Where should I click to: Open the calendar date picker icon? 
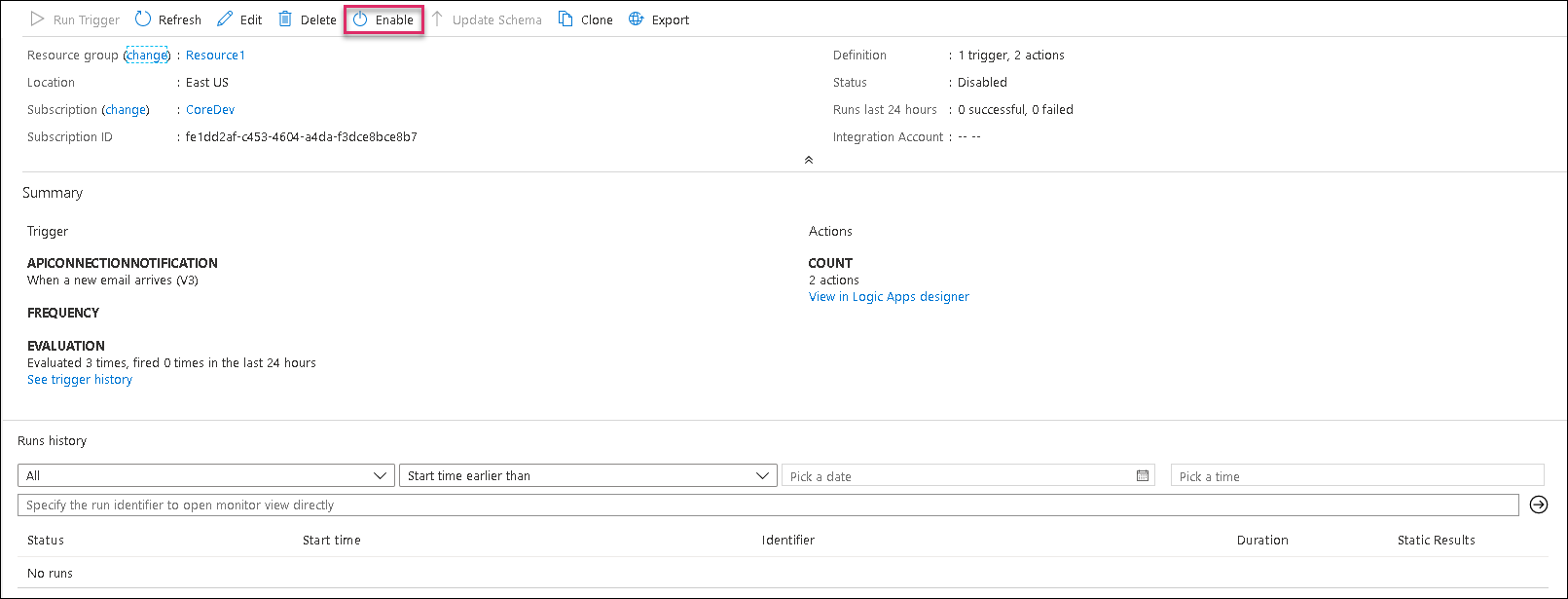coord(1143,476)
